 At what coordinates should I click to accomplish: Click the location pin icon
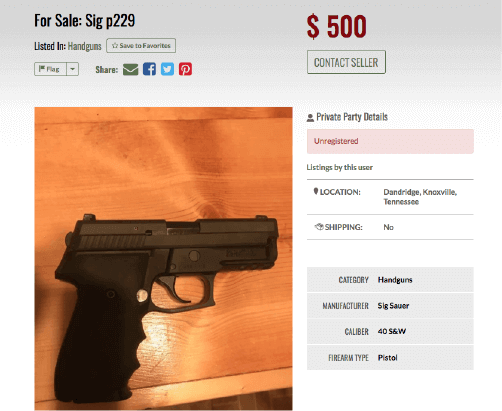tap(316, 191)
